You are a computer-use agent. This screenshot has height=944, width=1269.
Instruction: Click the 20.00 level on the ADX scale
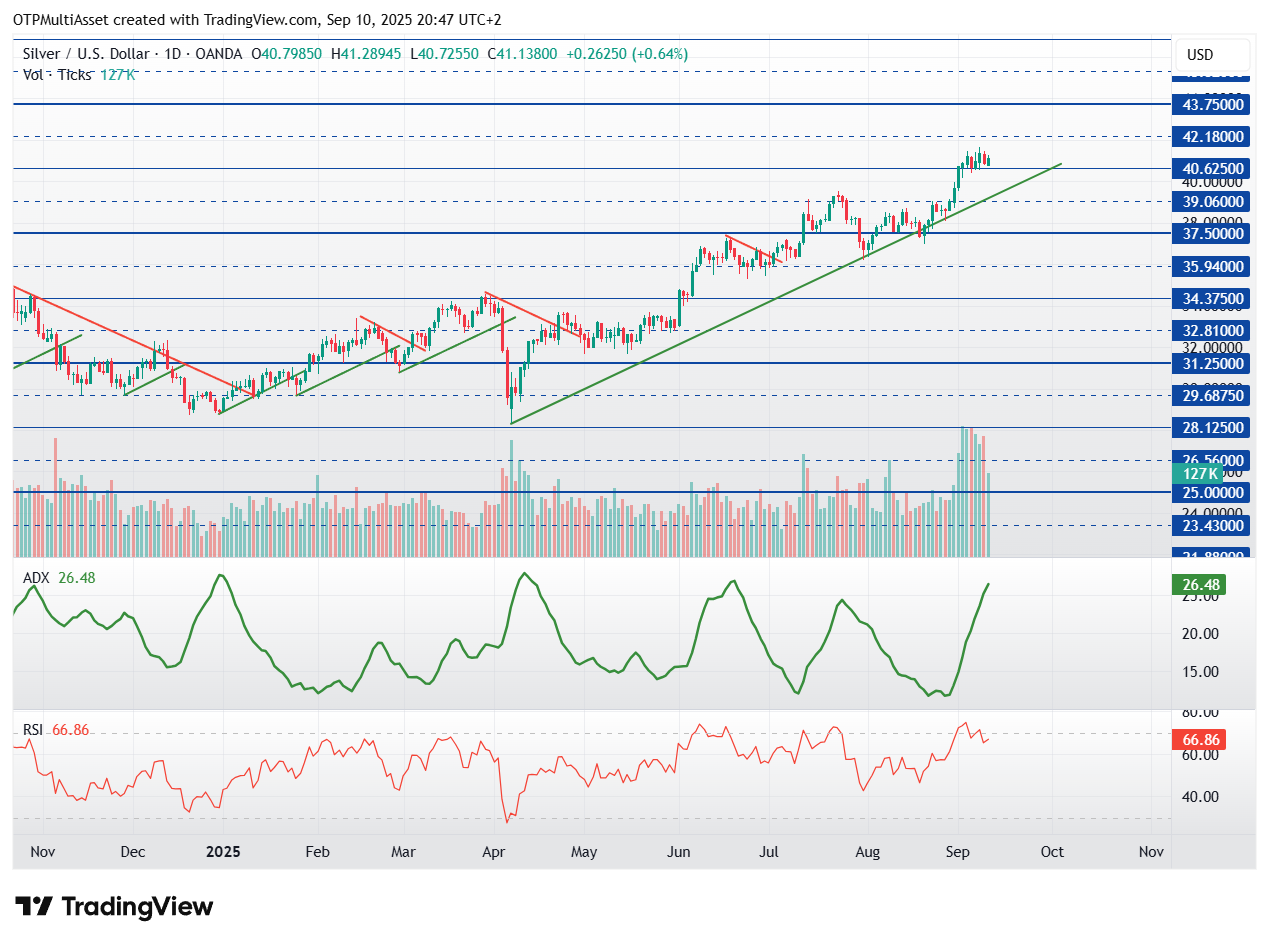pos(1199,633)
